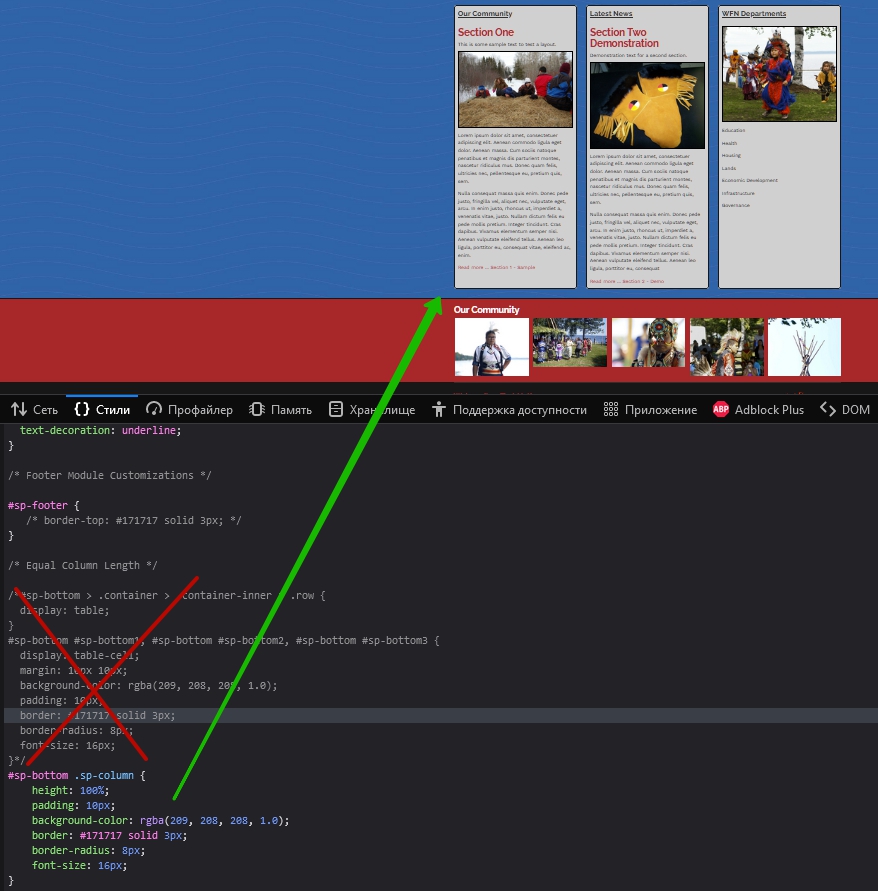Click the Governance department link
878x891 pixels.
(736, 205)
